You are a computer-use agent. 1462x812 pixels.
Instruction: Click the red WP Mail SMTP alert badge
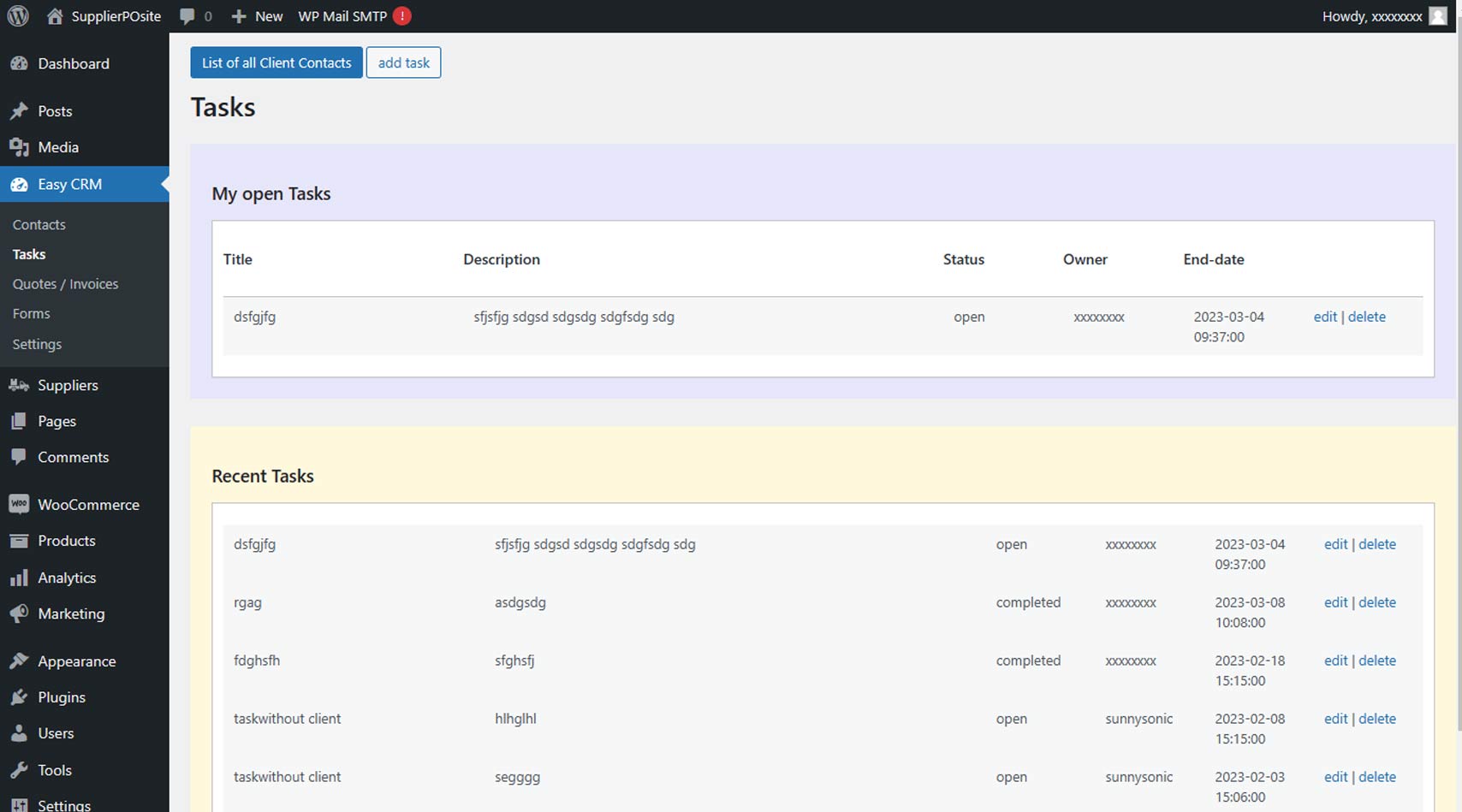tap(401, 16)
